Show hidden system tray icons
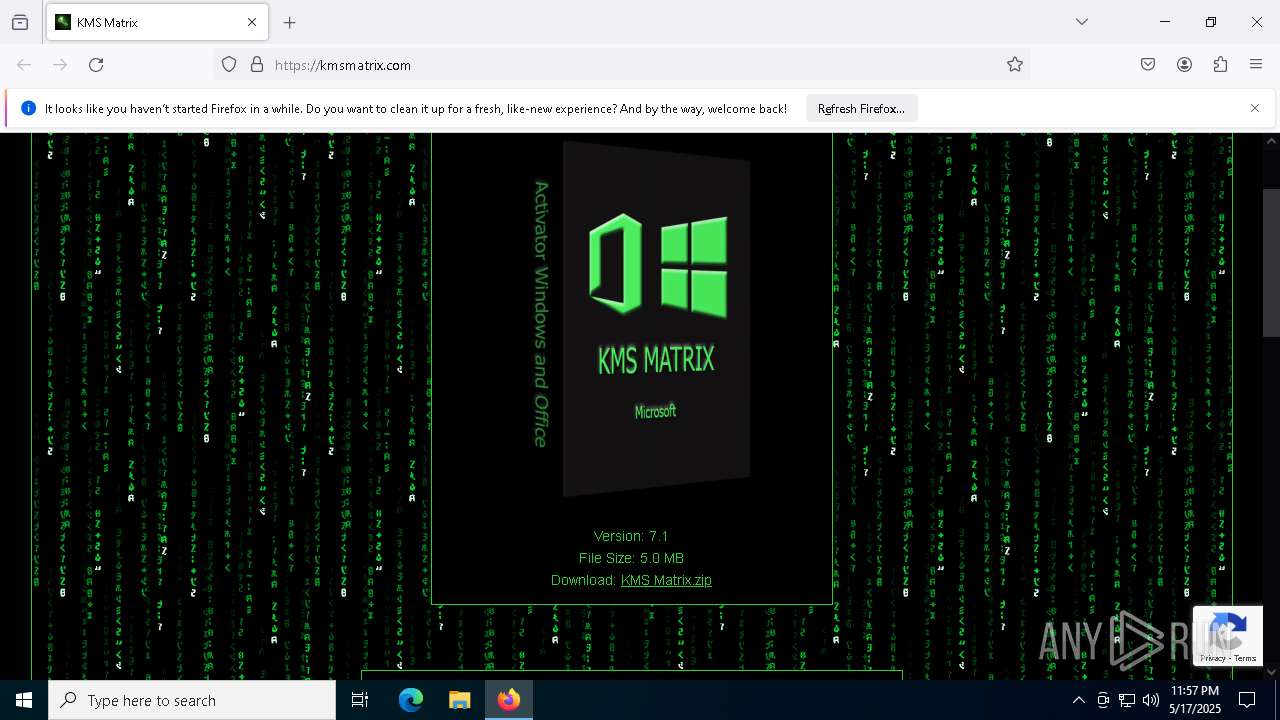Screen dimensions: 1280x720 (x=1078, y=700)
